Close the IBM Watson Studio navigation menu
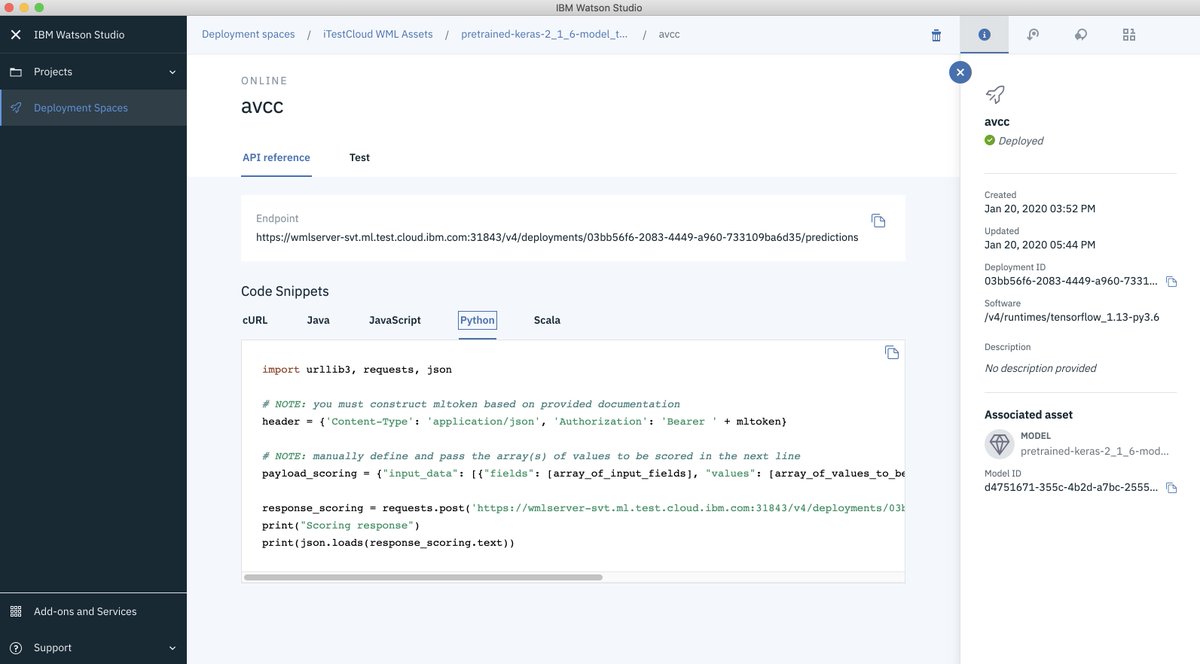Image resolution: width=1200 pixels, height=664 pixels. coord(15,35)
